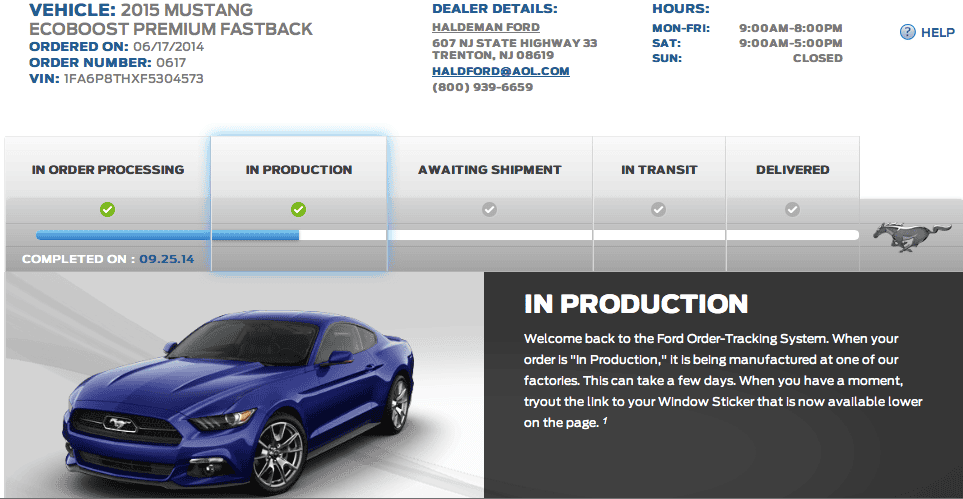Screen dimensions: 963x499
Task: Click the Dealer Details heading
Action: [x=495, y=9]
